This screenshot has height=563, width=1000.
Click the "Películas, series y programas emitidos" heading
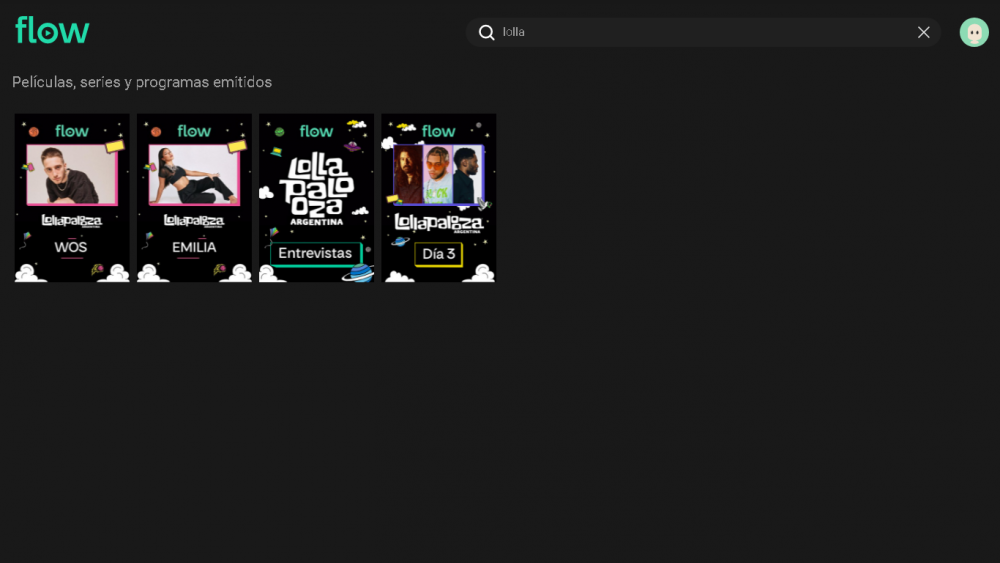[142, 82]
